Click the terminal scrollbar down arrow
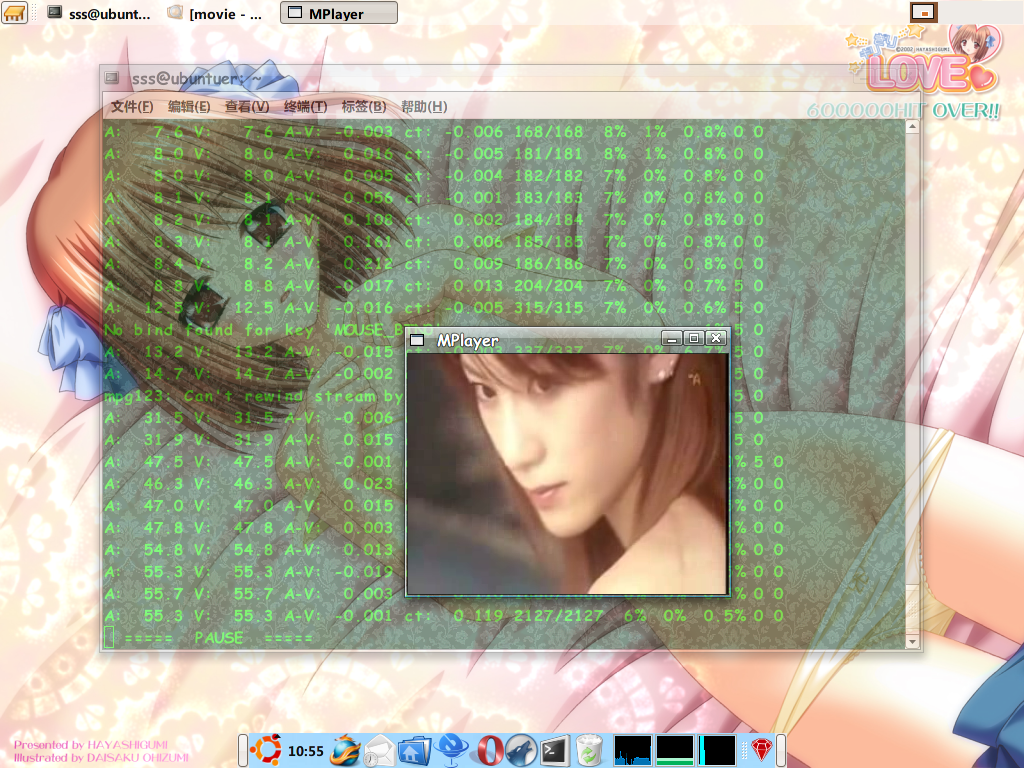Viewport: 1024px width, 768px height. 912,642
